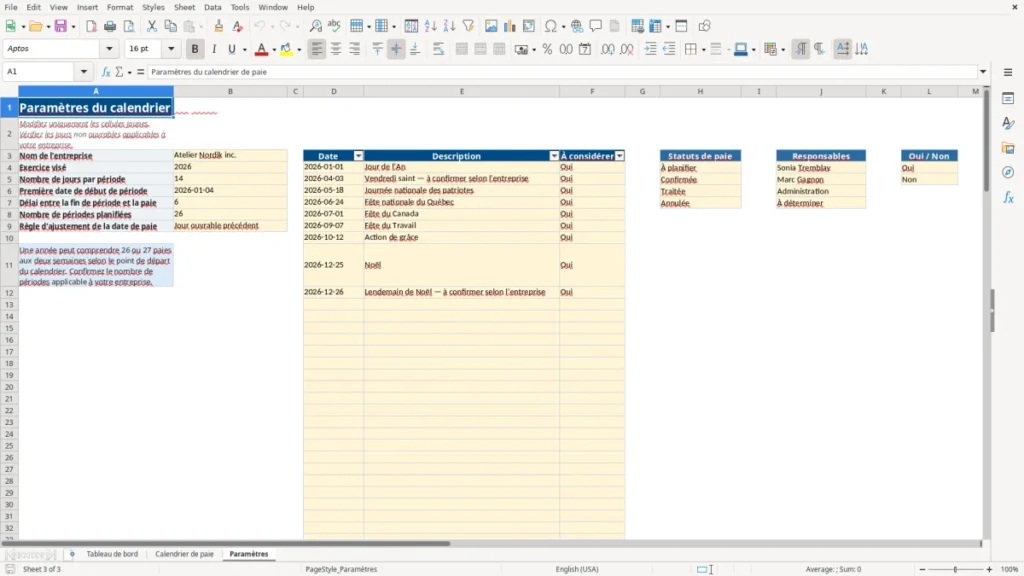This screenshot has width=1024, height=576.
Task: Switch to Calendrier de paie sheet tab
Action: (184, 554)
